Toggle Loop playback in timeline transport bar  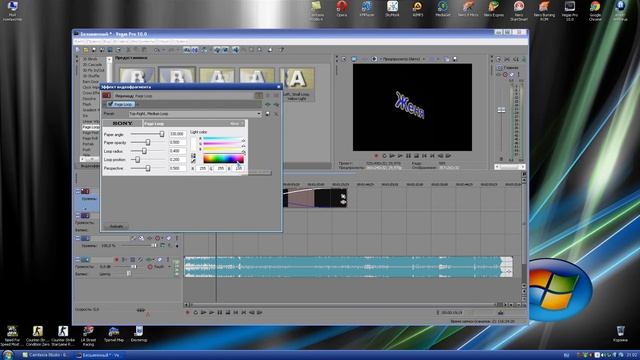click(196, 312)
